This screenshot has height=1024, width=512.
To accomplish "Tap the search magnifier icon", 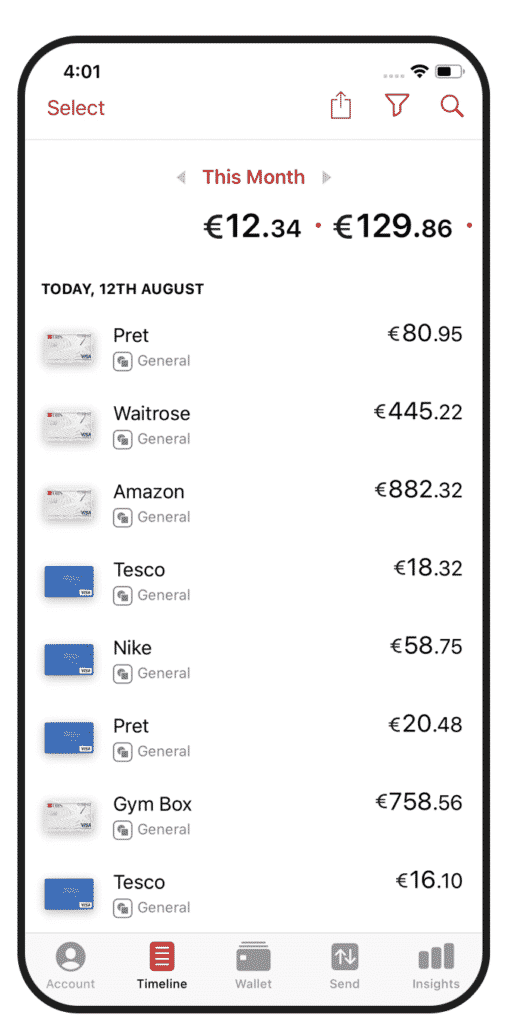I will (452, 105).
